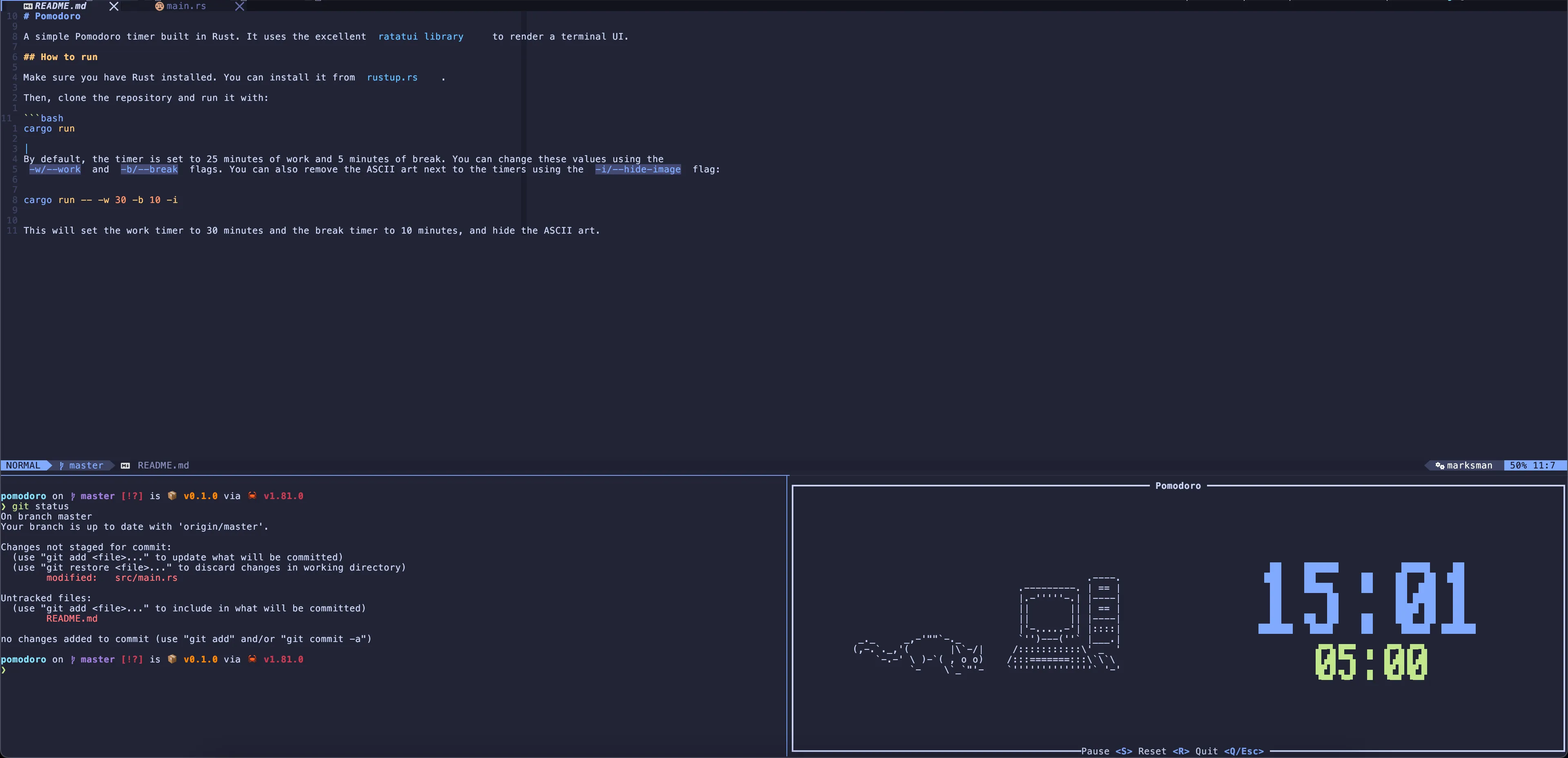The height and width of the screenshot is (758, 1568).
Task: Click the "cargo run -- -w 30 -b 10 -i" line
Action: [x=100, y=200]
